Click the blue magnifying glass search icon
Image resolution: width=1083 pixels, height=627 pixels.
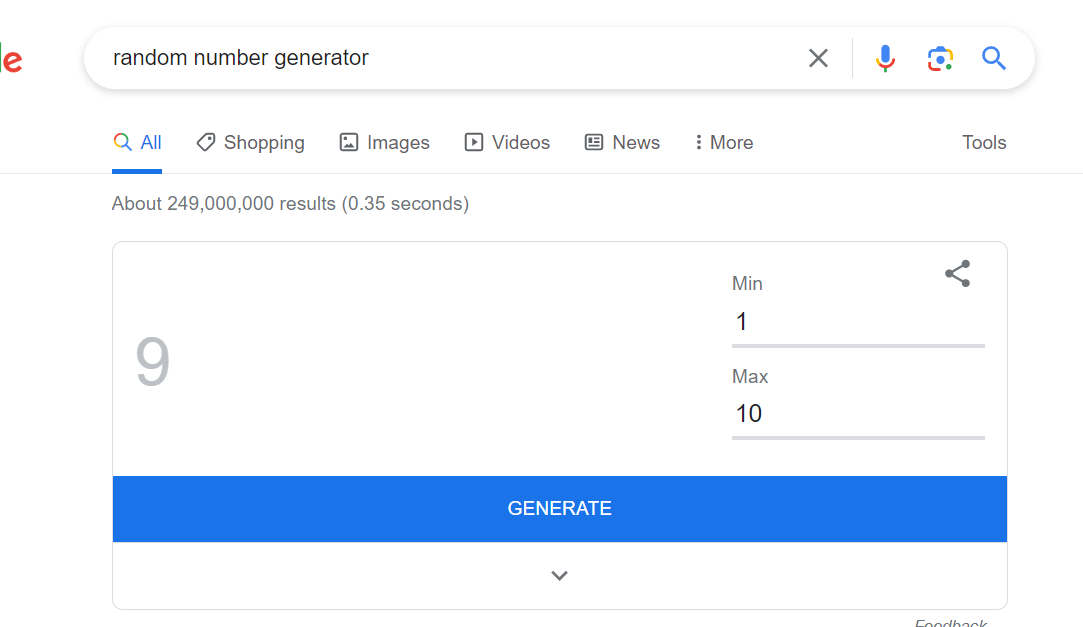(x=994, y=58)
